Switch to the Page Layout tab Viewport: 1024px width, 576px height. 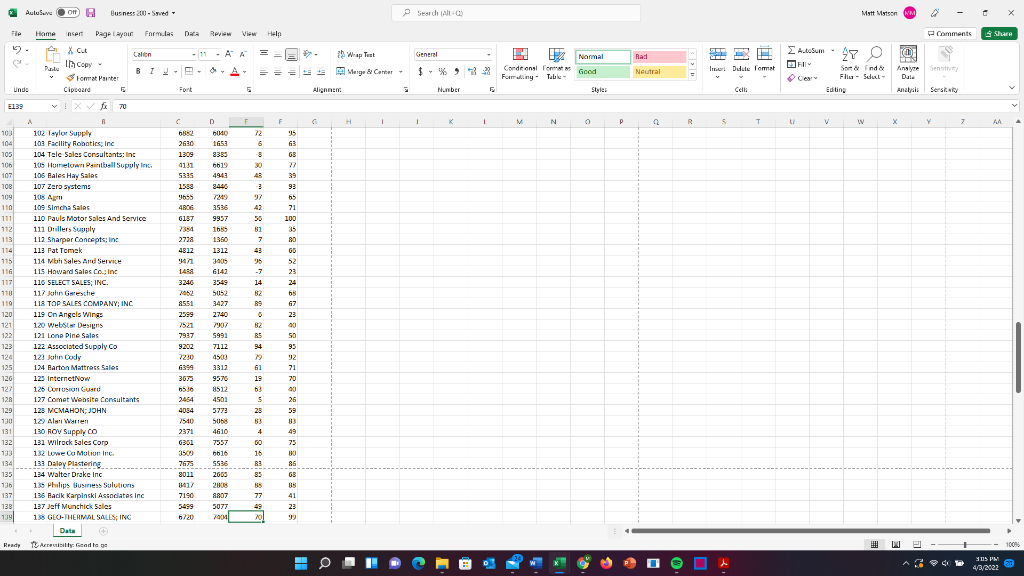114,33
